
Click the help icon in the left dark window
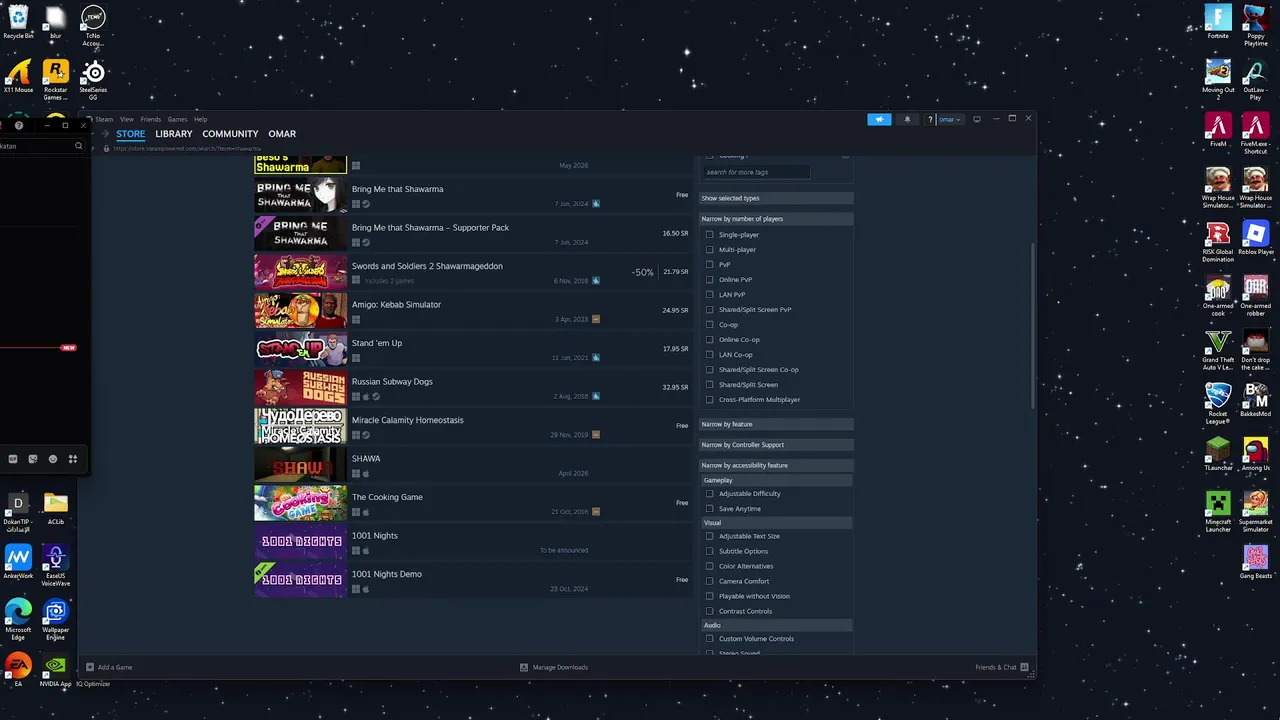(x=19, y=125)
